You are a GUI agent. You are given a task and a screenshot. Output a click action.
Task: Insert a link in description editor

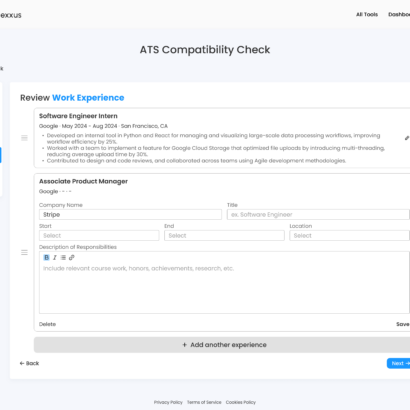coord(72,257)
